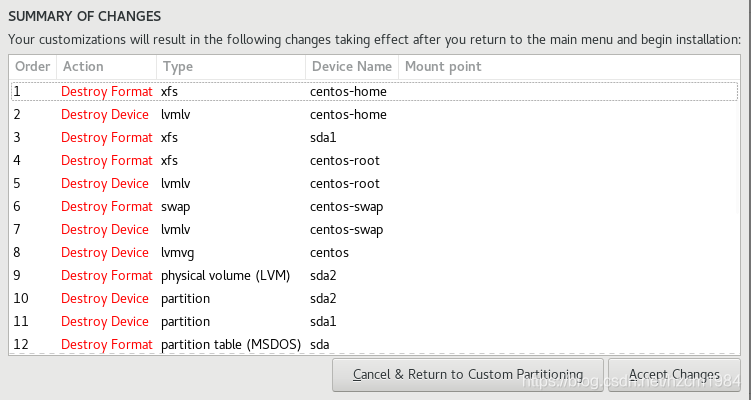Select row 12 partition table (MSDOS) on sda
This screenshot has height=400, width=751.
[375, 344]
